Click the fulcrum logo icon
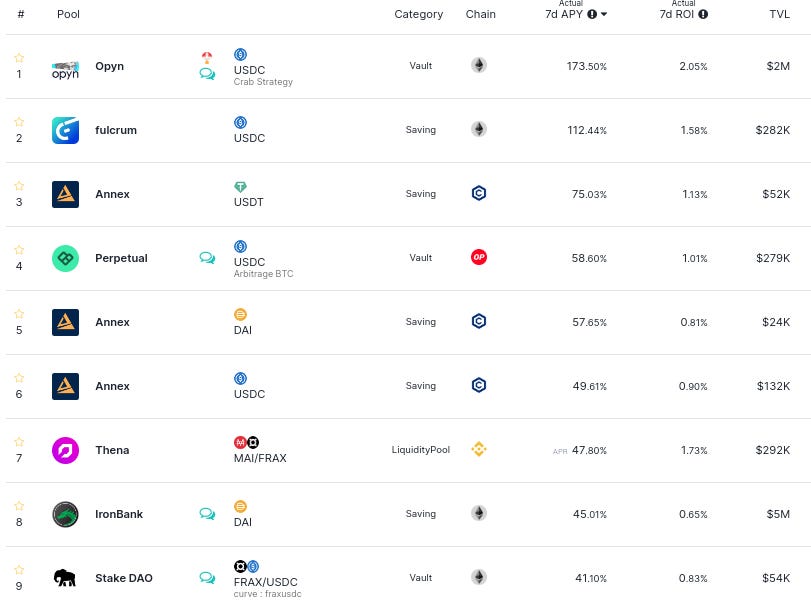 tap(65, 130)
